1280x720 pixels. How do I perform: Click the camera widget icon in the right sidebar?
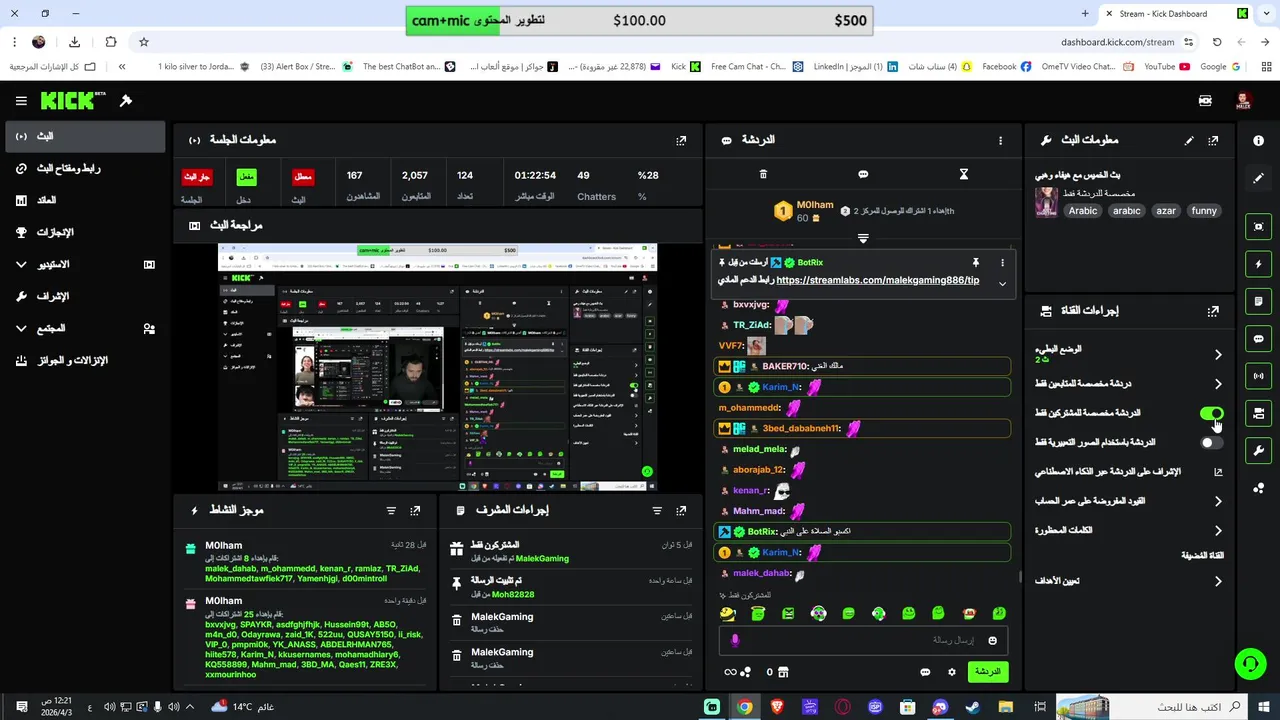click(1258, 413)
